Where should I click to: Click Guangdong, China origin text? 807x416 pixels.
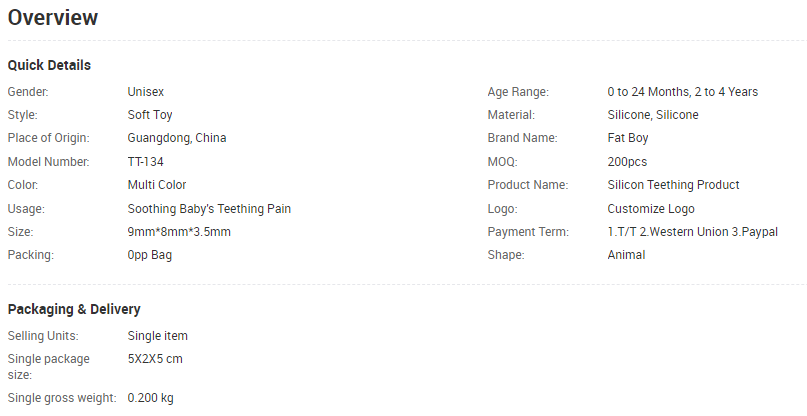coord(177,138)
